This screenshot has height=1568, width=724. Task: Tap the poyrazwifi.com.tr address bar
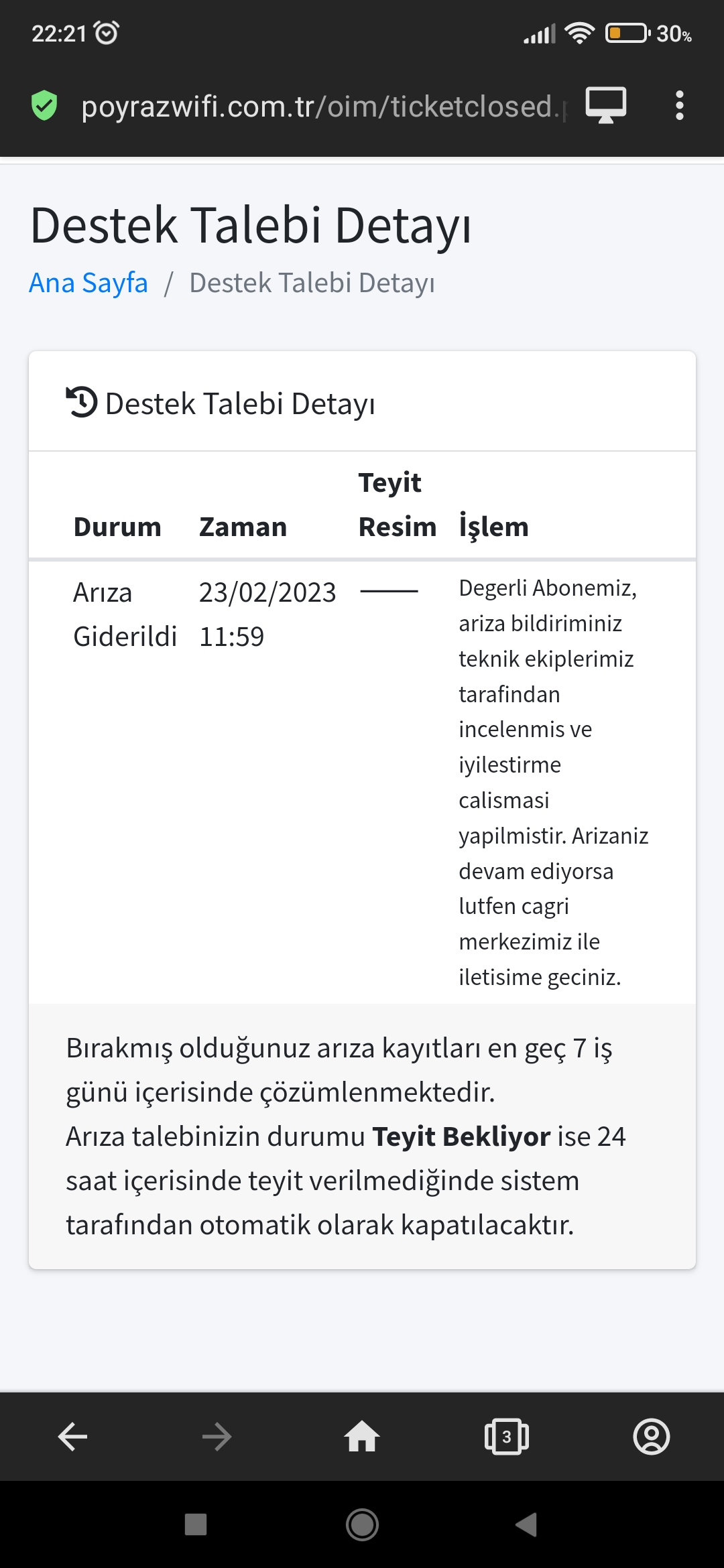[322, 107]
